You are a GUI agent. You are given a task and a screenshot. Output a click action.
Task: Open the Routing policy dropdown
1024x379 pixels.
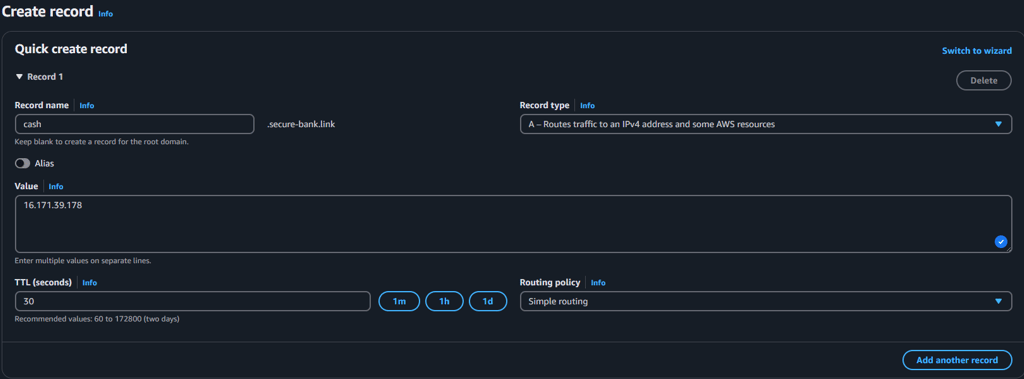[x=766, y=301]
